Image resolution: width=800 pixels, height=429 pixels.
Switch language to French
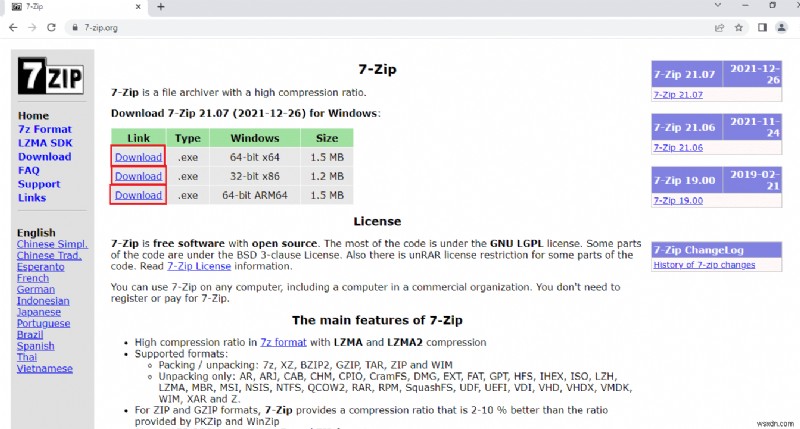coord(33,278)
